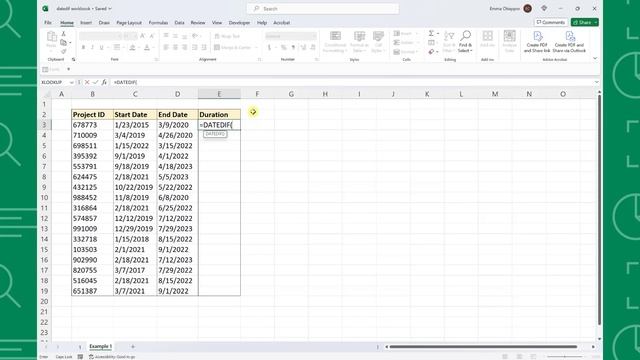Open Find & Select menu

coord(465,42)
